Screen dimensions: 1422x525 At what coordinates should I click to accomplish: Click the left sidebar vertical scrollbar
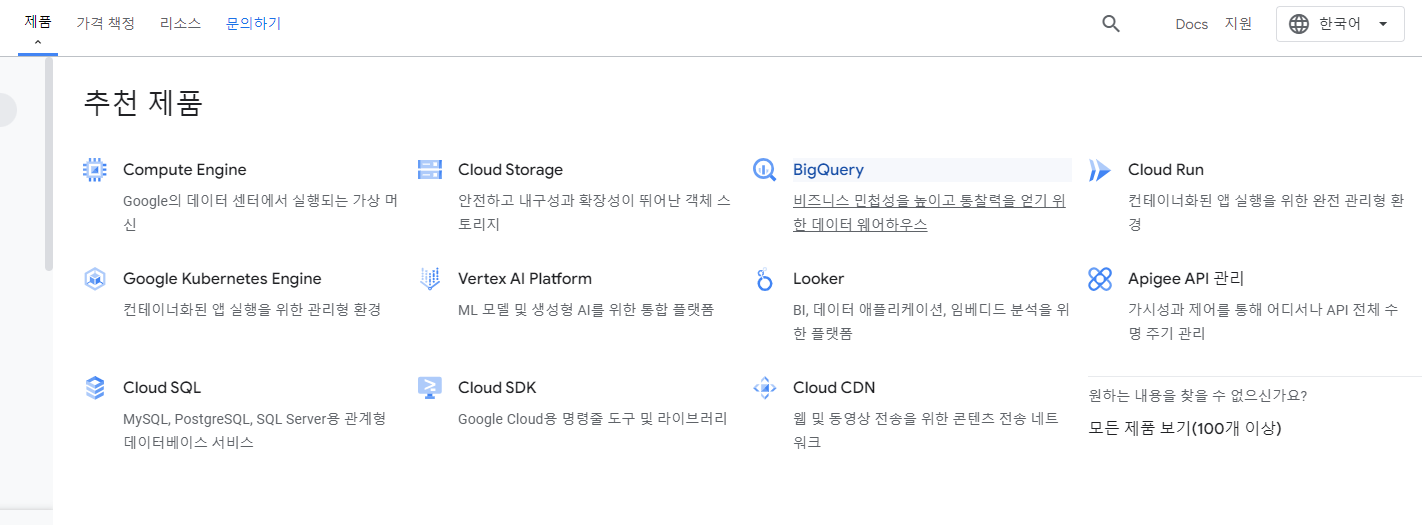(x=49, y=165)
